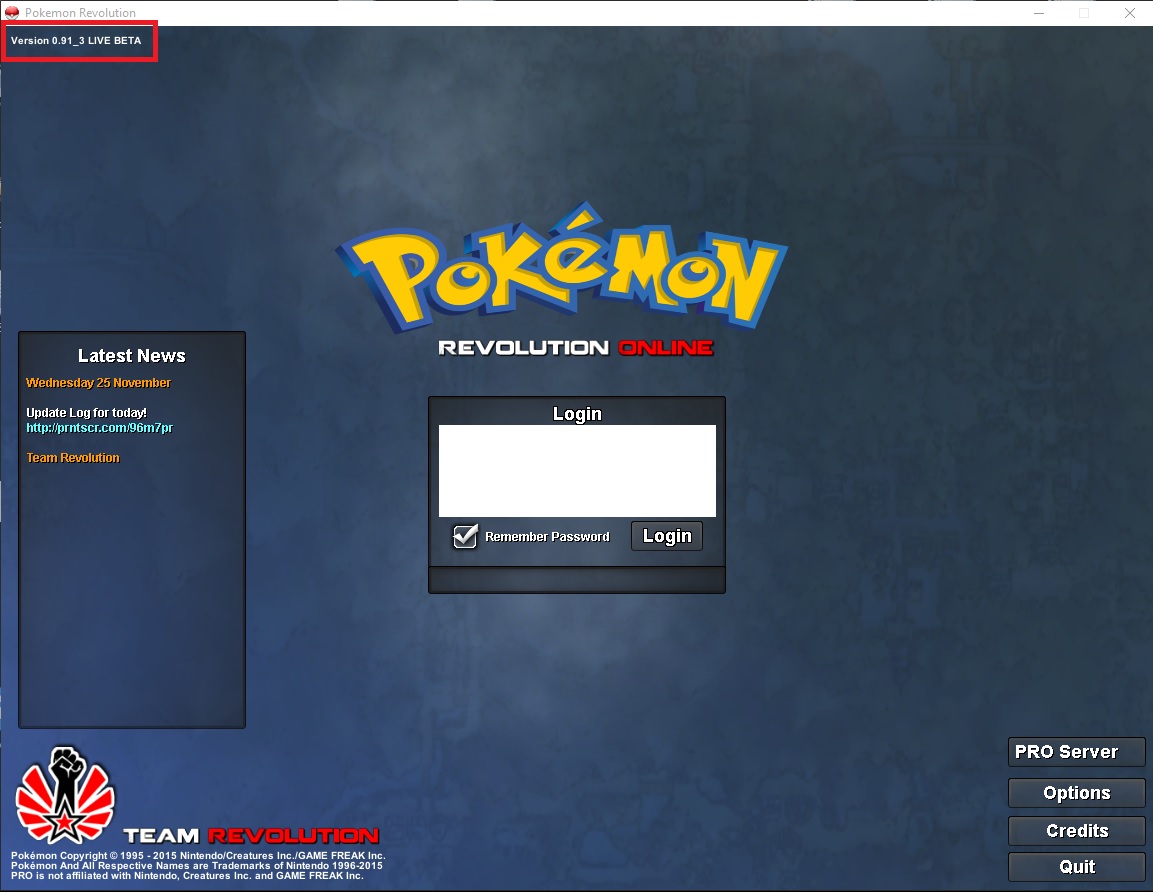
Task: Open the prntscr.com update log link
Action: tap(100, 428)
